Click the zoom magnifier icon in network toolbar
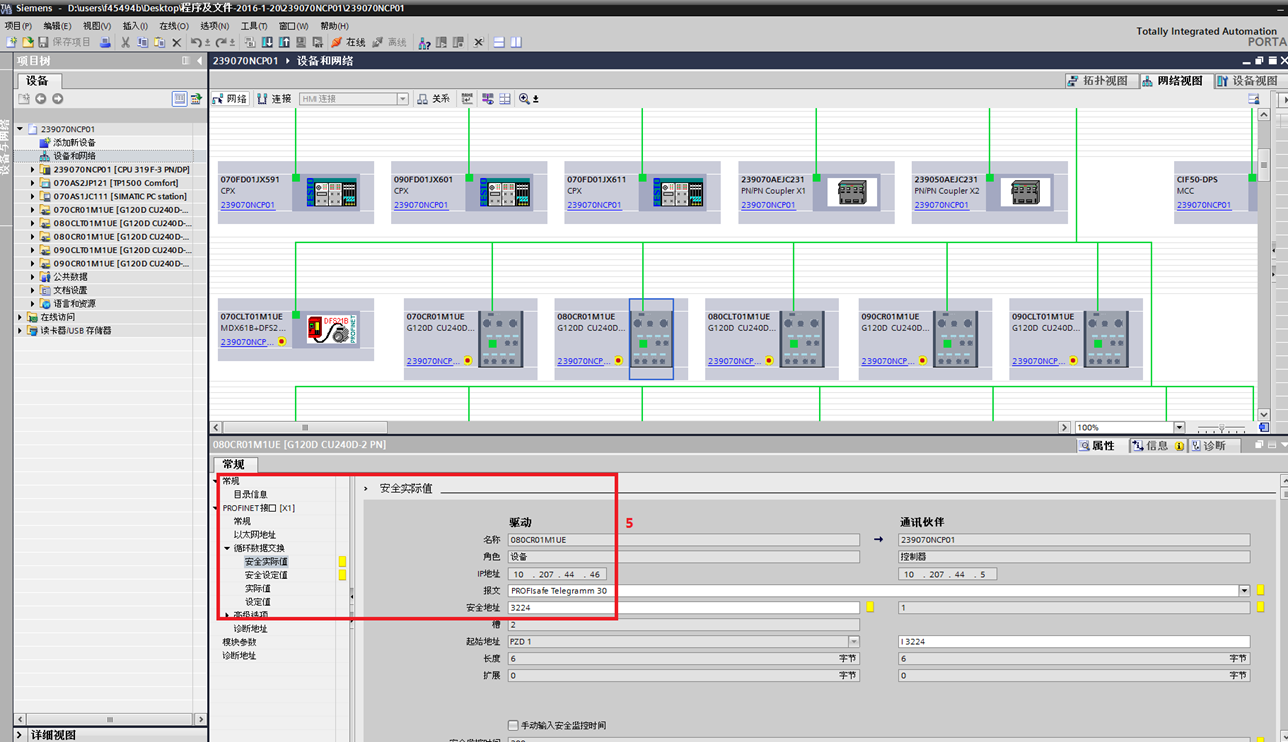The image size is (1288, 742). click(525, 99)
